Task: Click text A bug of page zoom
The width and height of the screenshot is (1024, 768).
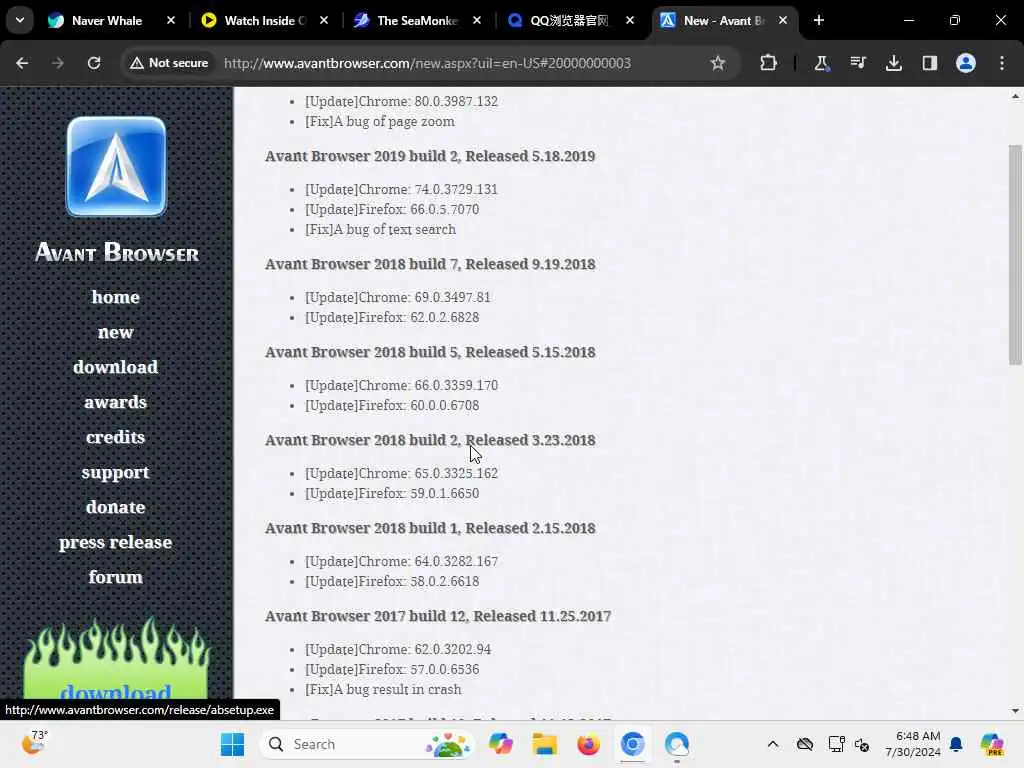Action: (394, 121)
